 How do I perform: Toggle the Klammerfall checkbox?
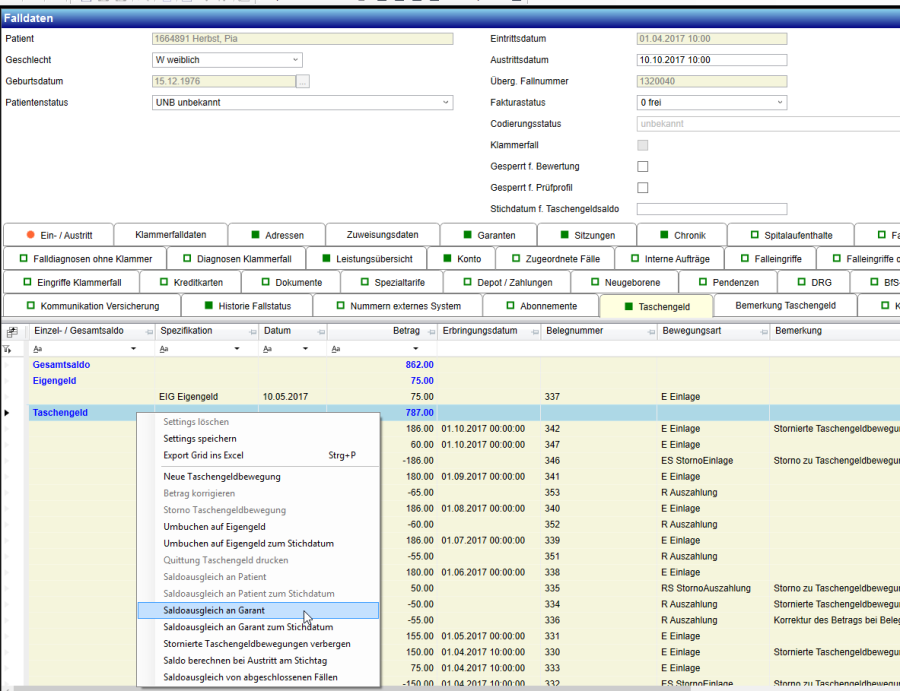643,145
